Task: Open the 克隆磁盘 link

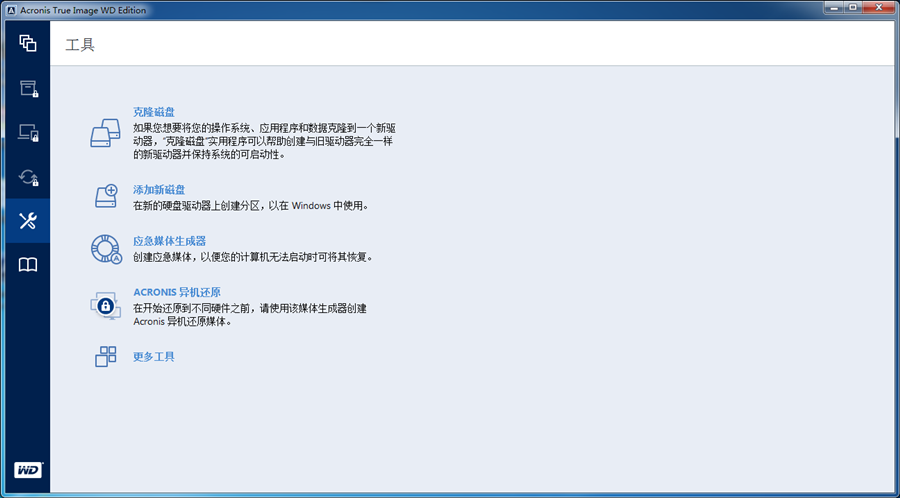Action: pos(153,112)
